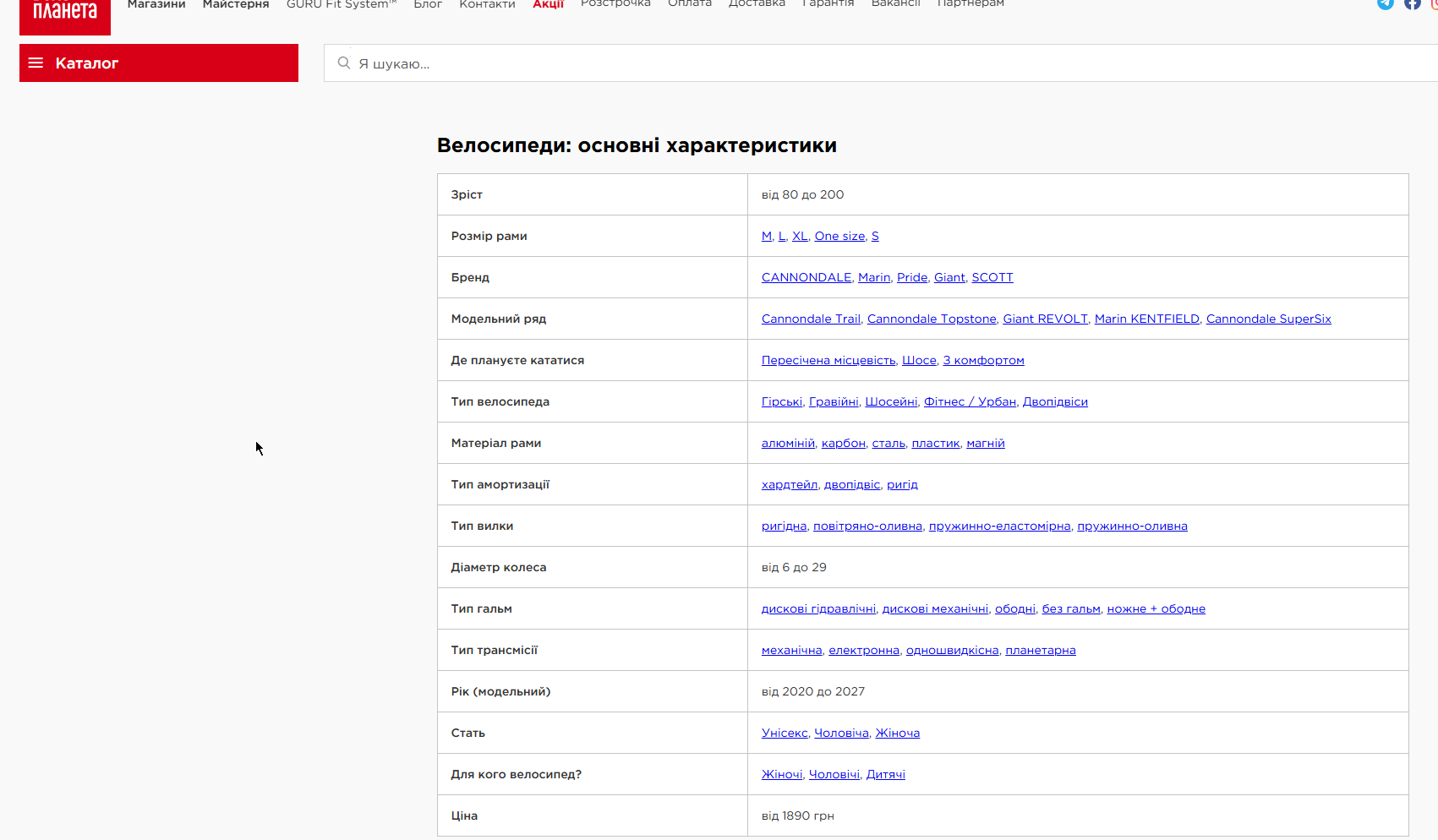Viewport: 1438px width, 840px height.
Task: Open дискові механічні brakes link
Action: (936, 608)
